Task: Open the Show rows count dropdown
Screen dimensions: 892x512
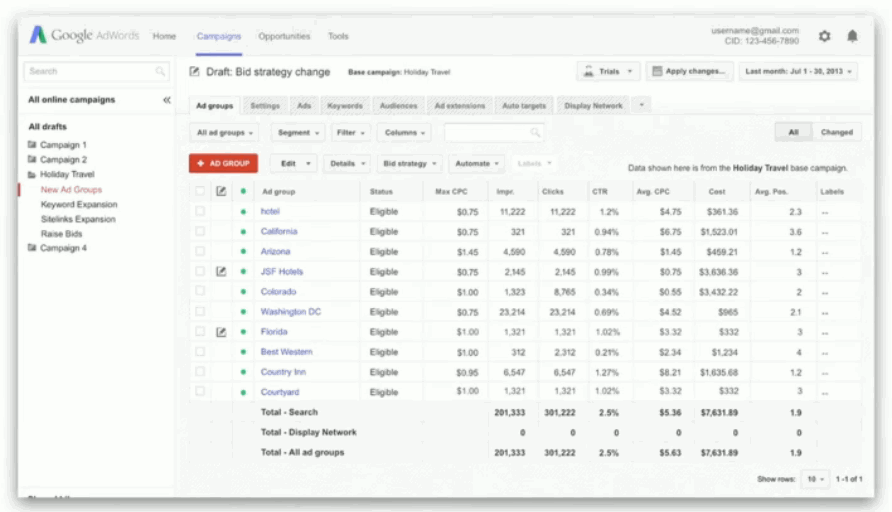Action: tap(815, 479)
